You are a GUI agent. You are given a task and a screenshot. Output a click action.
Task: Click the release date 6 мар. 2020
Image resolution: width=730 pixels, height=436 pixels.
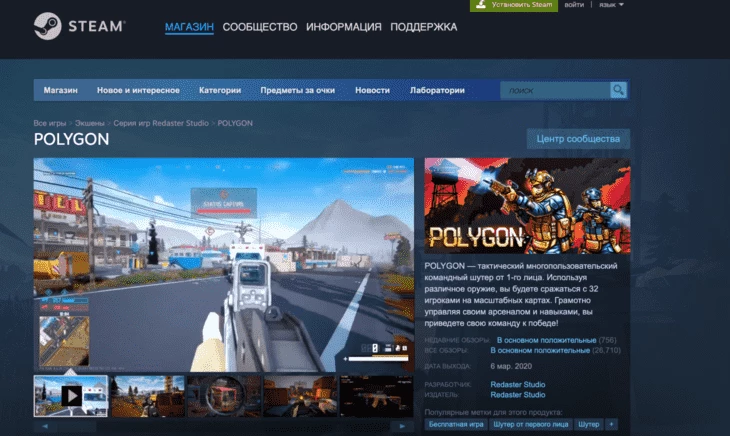(511, 366)
